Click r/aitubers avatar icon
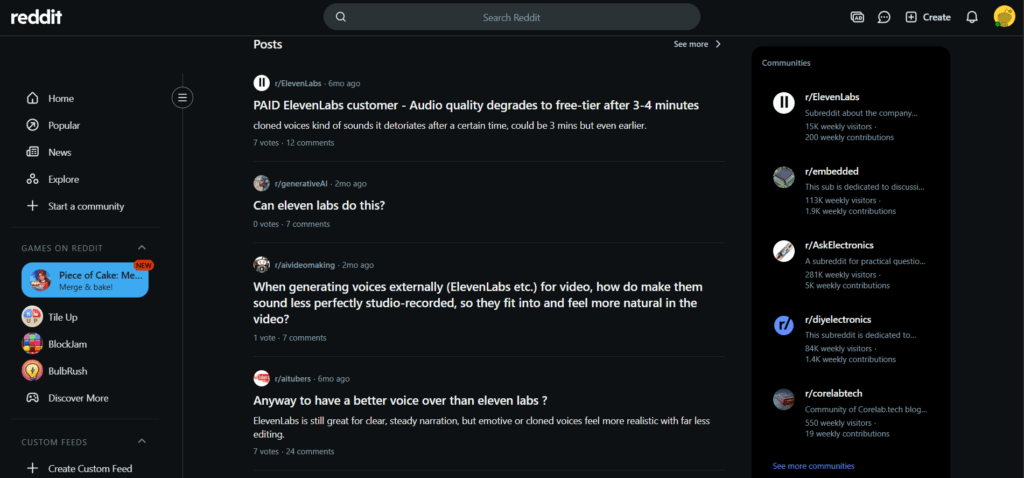The width and height of the screenshot is (1024, 478). pyautogui.click(x=261, y=378)
